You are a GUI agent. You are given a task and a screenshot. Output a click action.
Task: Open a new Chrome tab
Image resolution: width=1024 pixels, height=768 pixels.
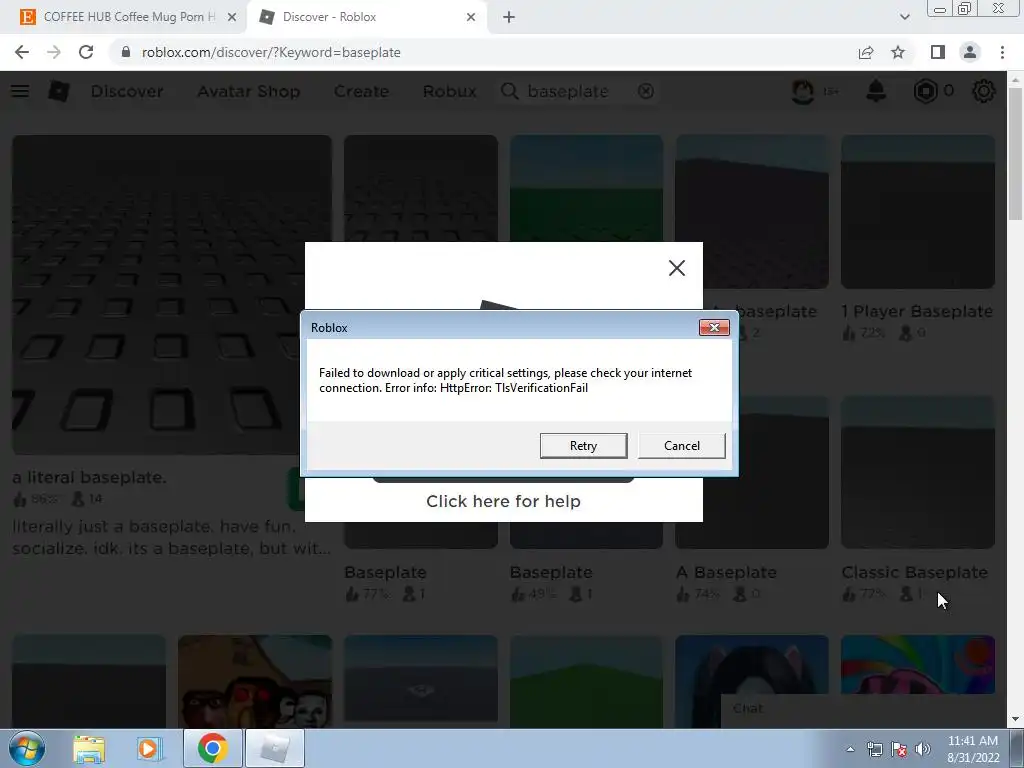[509, 17]
